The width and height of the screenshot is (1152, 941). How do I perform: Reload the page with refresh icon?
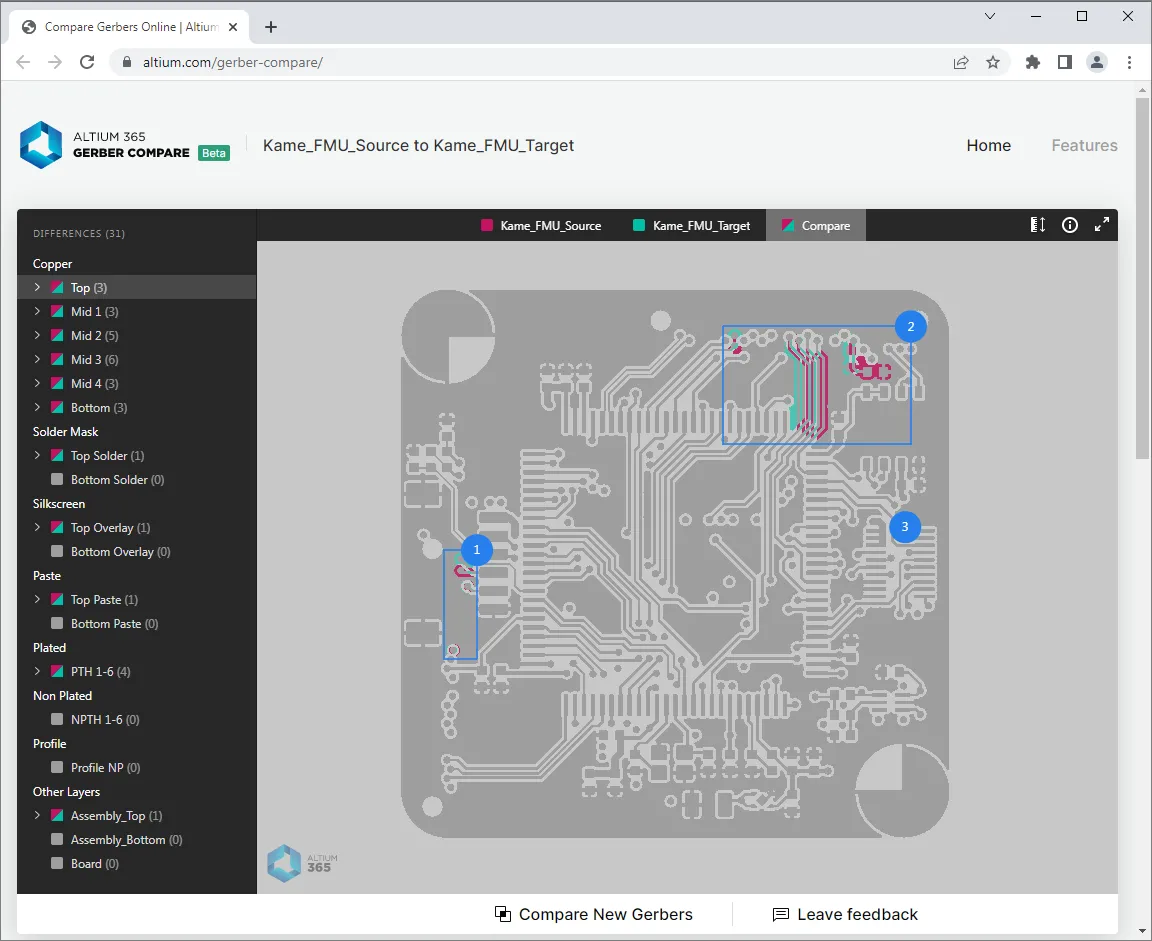87,62
